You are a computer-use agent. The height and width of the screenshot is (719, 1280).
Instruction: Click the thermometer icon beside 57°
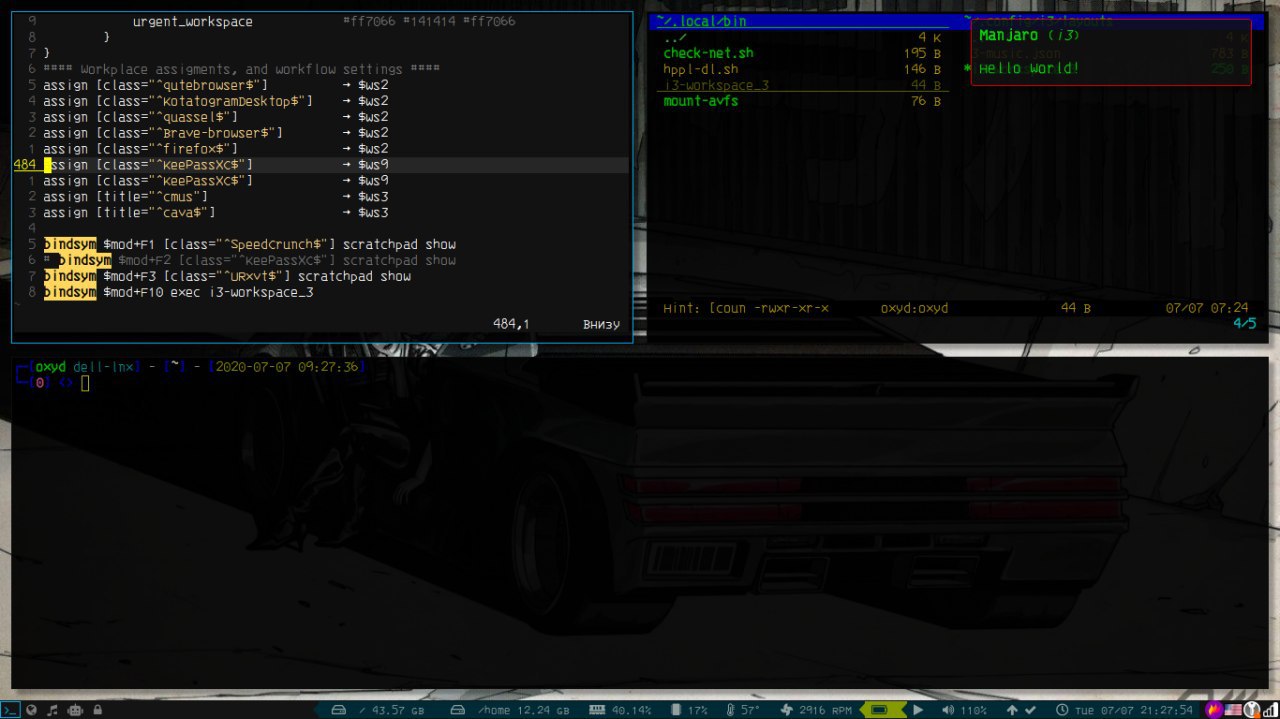pyautogui.click(x=731, y=710)
